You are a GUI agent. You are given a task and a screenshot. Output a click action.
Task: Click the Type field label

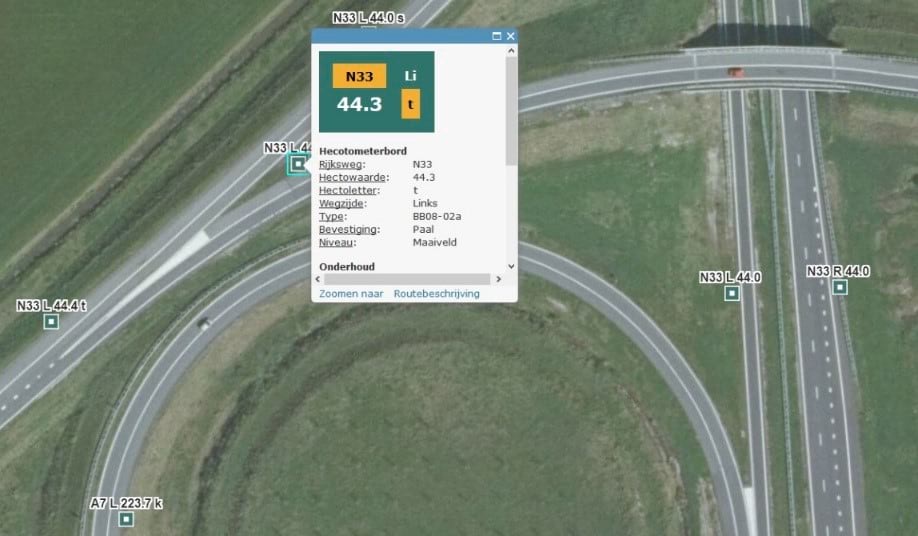coord(332,216)
